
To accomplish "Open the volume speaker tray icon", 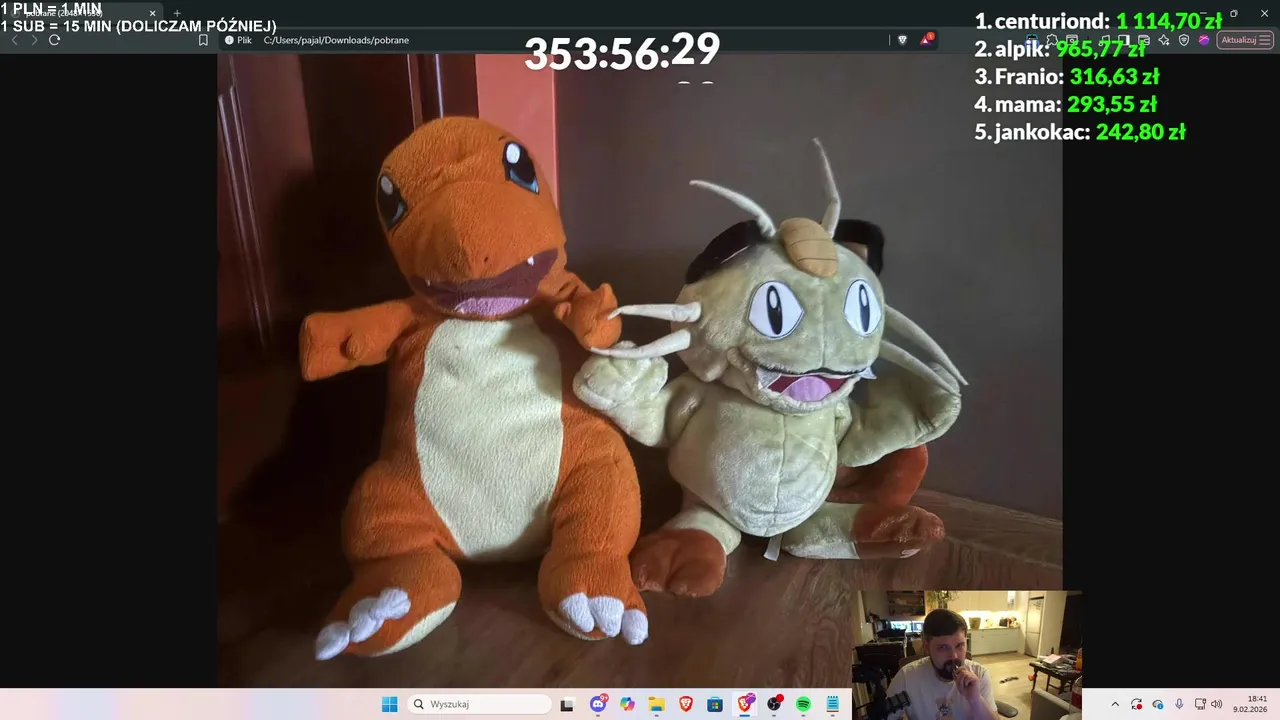I will (x=1217, y=704).
